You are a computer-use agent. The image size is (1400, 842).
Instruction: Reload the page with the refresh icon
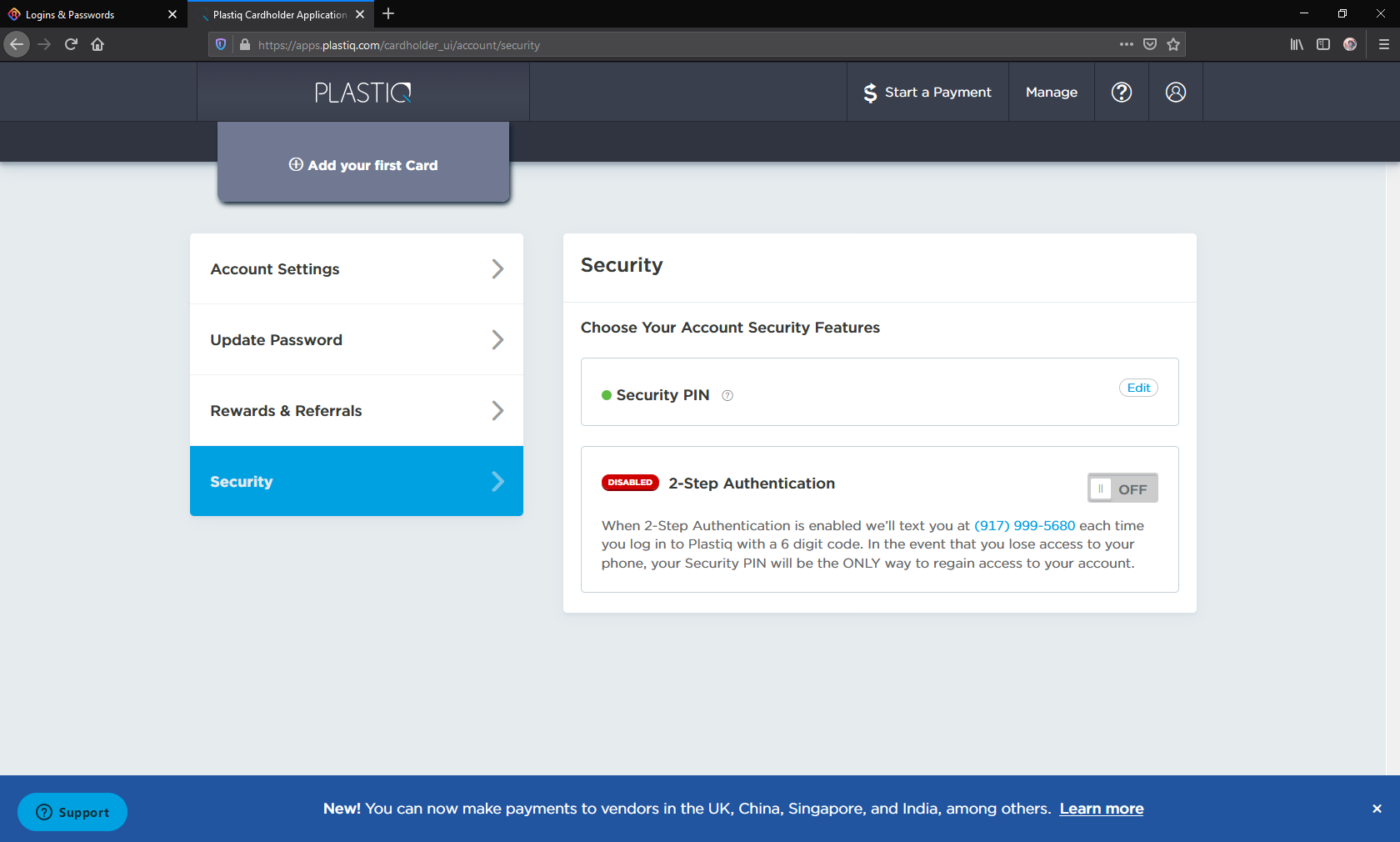tap(71, 44)
